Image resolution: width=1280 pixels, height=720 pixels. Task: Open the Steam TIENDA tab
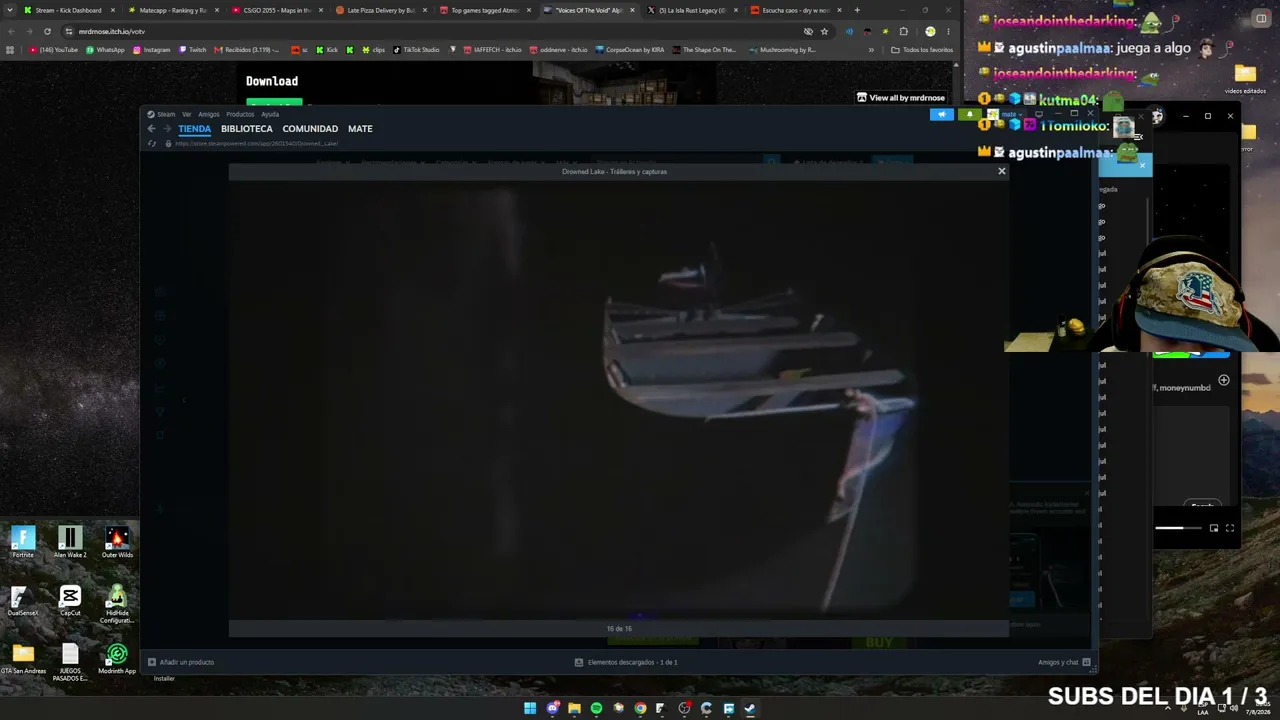click(x=194, y=129)
